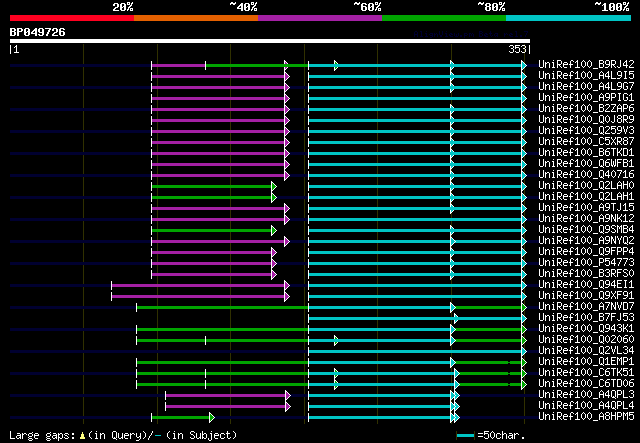This screenshot has height=443, width=640.
Task: Select the UniRef100_Q2VL34 label
Action: [586, 351]
